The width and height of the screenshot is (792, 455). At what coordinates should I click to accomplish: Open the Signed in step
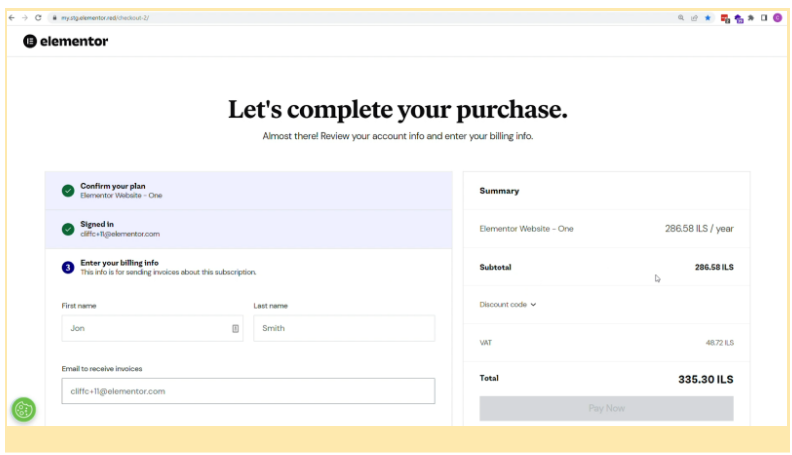pyautogui.click(x=249, y=229)
